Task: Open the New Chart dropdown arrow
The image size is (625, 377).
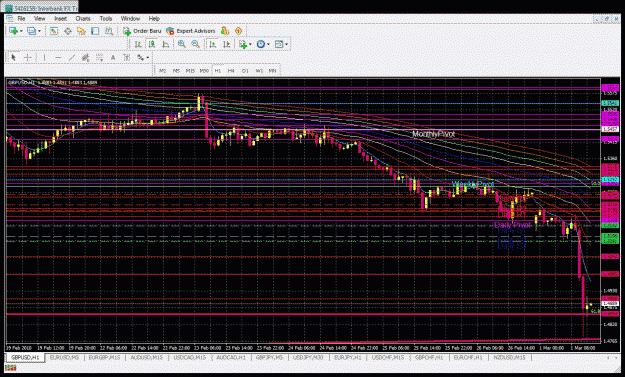Action: point(21,31)
